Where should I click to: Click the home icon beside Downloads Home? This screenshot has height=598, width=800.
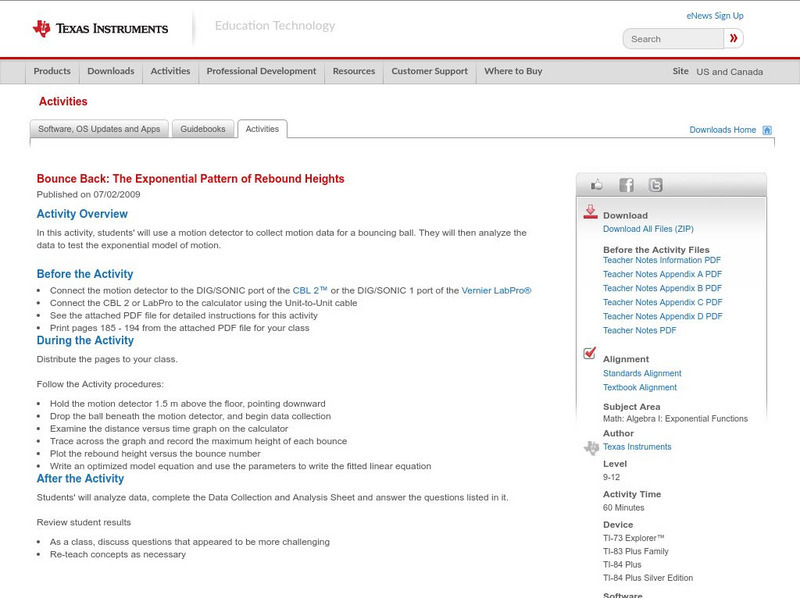pyautogui.click(x=767, y=130)
